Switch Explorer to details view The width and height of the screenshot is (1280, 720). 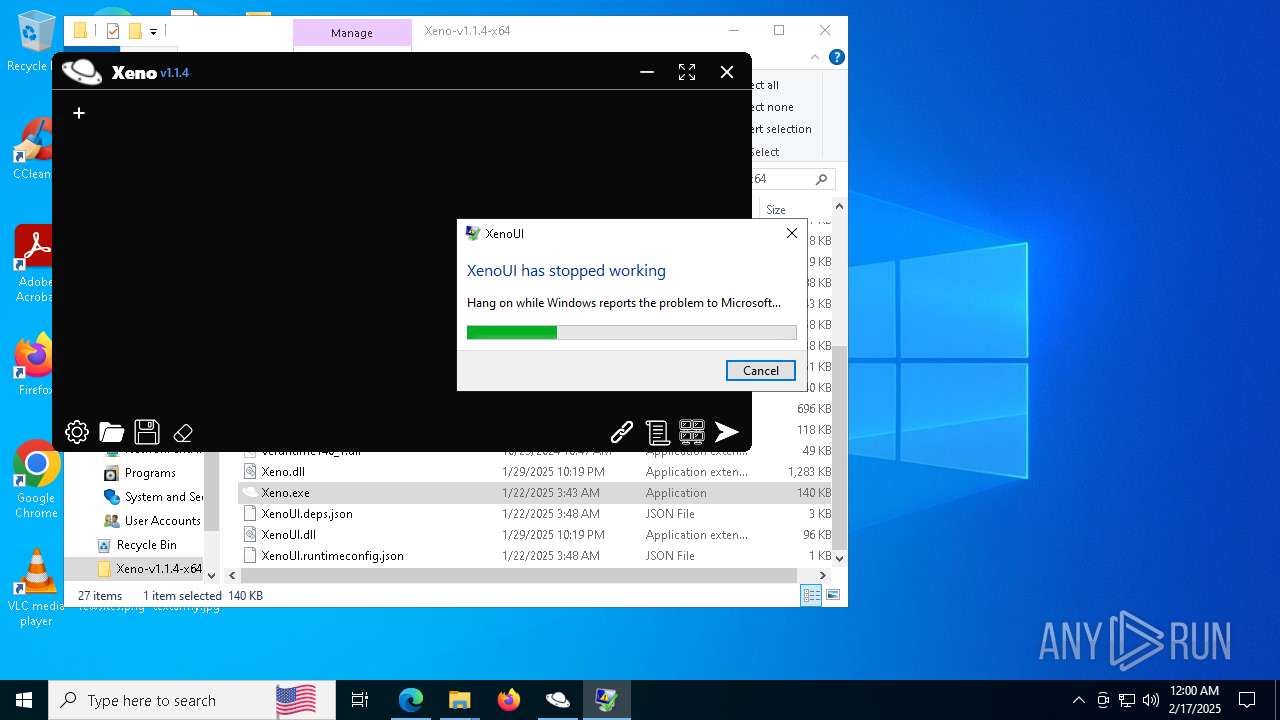(x=812, y=595)
